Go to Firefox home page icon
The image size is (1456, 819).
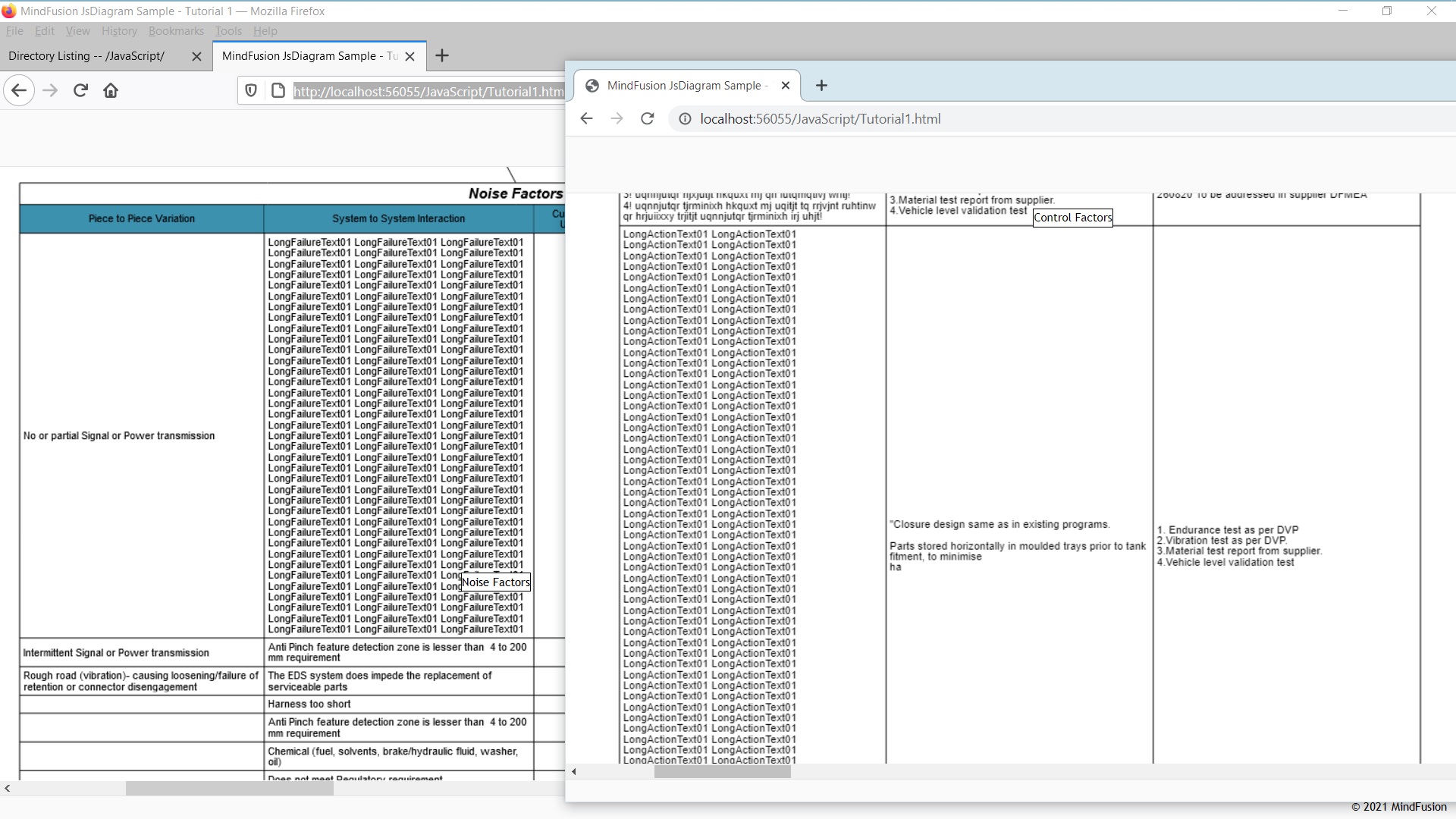point(111,91)
